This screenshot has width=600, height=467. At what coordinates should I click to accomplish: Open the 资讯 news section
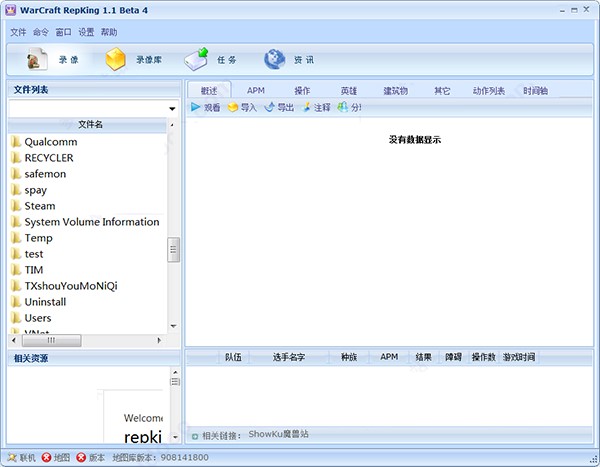click(x=289, y=60)
